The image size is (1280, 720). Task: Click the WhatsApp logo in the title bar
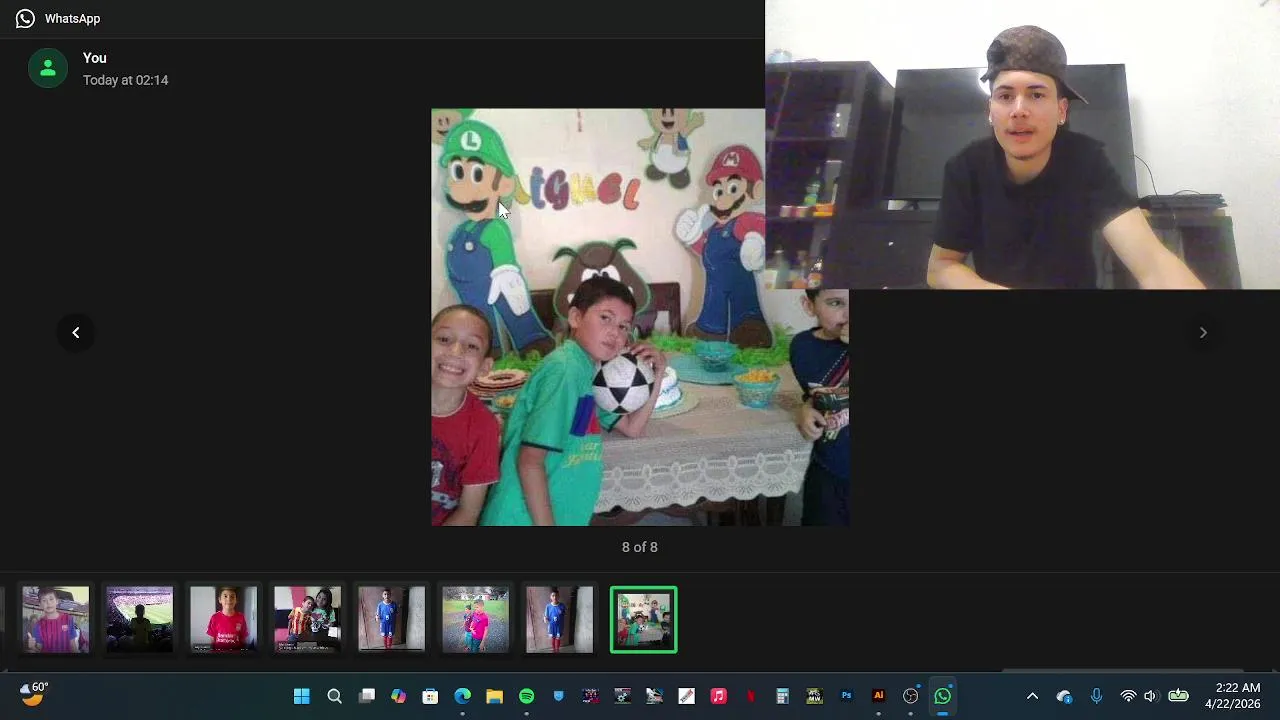pos(25,18)
